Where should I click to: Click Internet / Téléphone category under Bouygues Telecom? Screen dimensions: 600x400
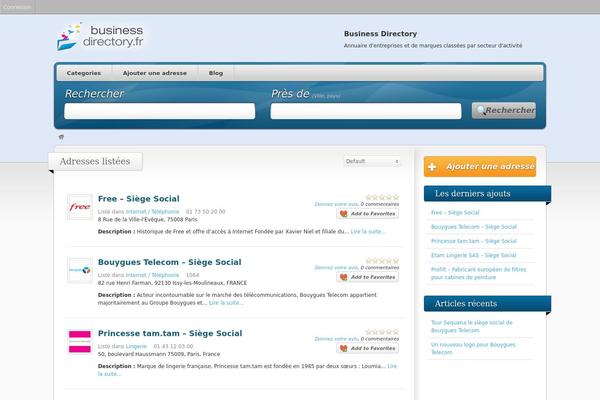point(152,275)
